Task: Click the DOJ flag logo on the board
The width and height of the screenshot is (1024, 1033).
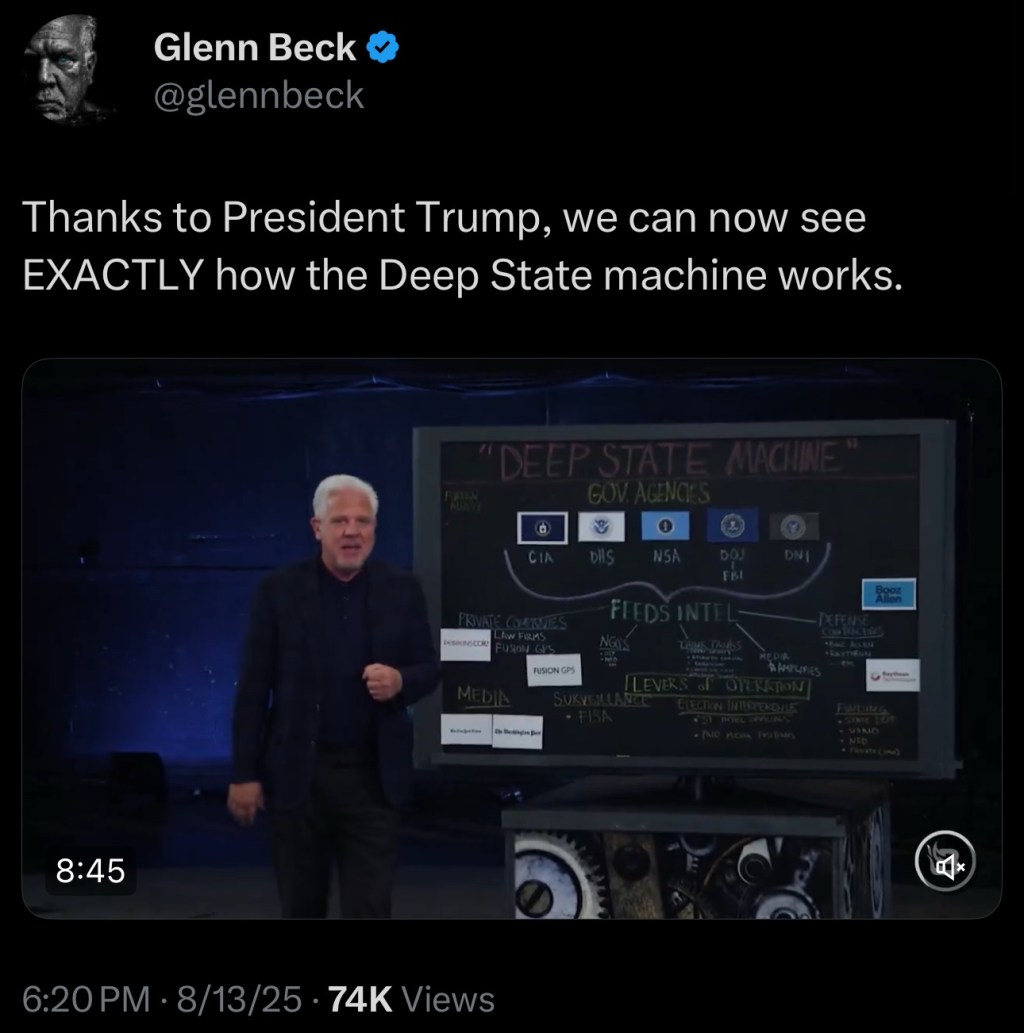Action: point(731,525)
